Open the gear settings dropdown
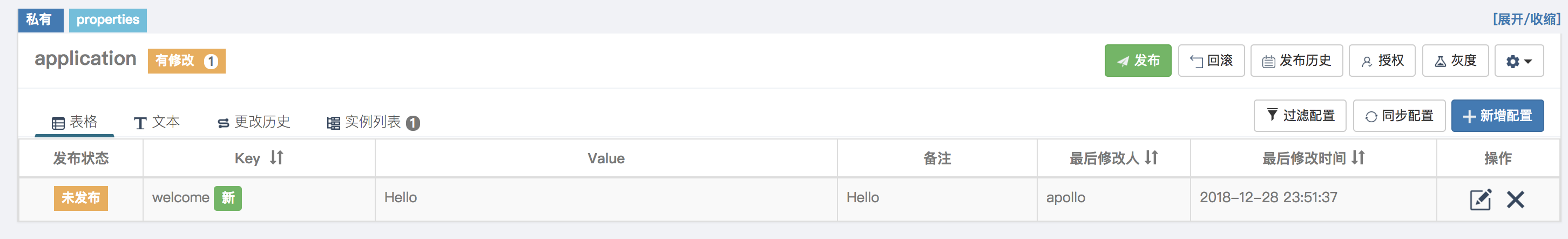The height and width of the screenshot is (239, 1568). point(1519,61)
